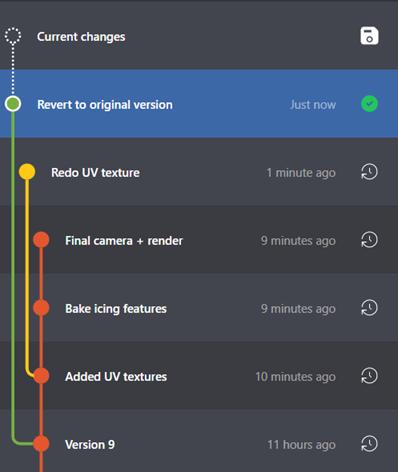Click orange node for Final camera + render
Viewport: 398px width, 472px height.
[x=41, y=240]
